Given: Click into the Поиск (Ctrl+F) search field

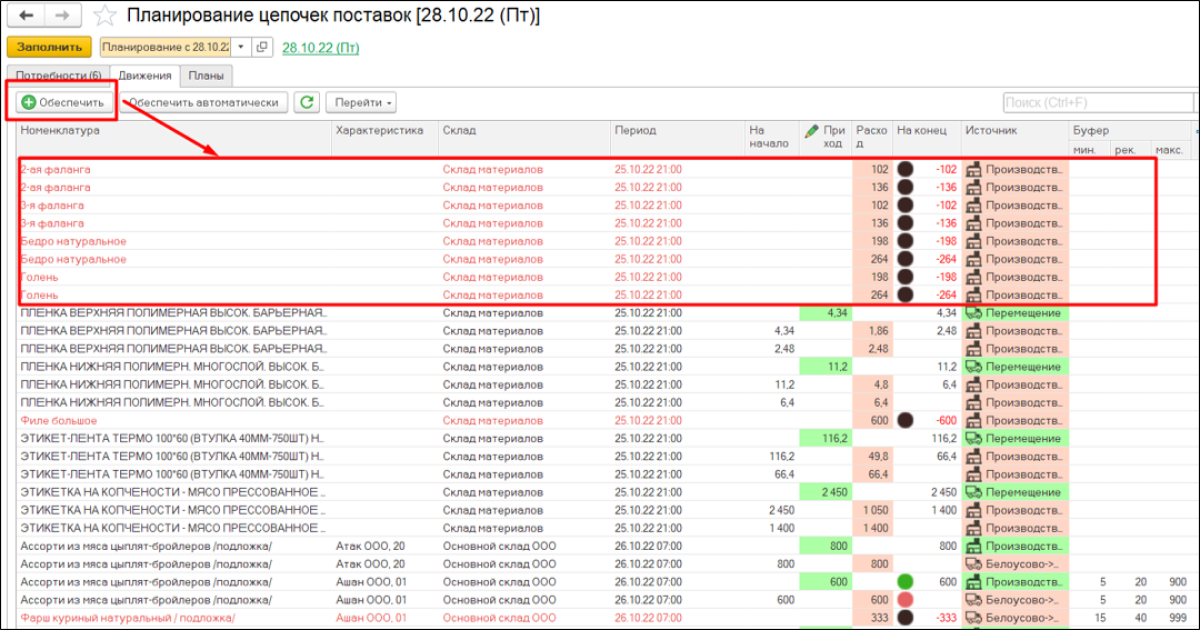Looking at the screenshot, I should [x=1096, y=103].
